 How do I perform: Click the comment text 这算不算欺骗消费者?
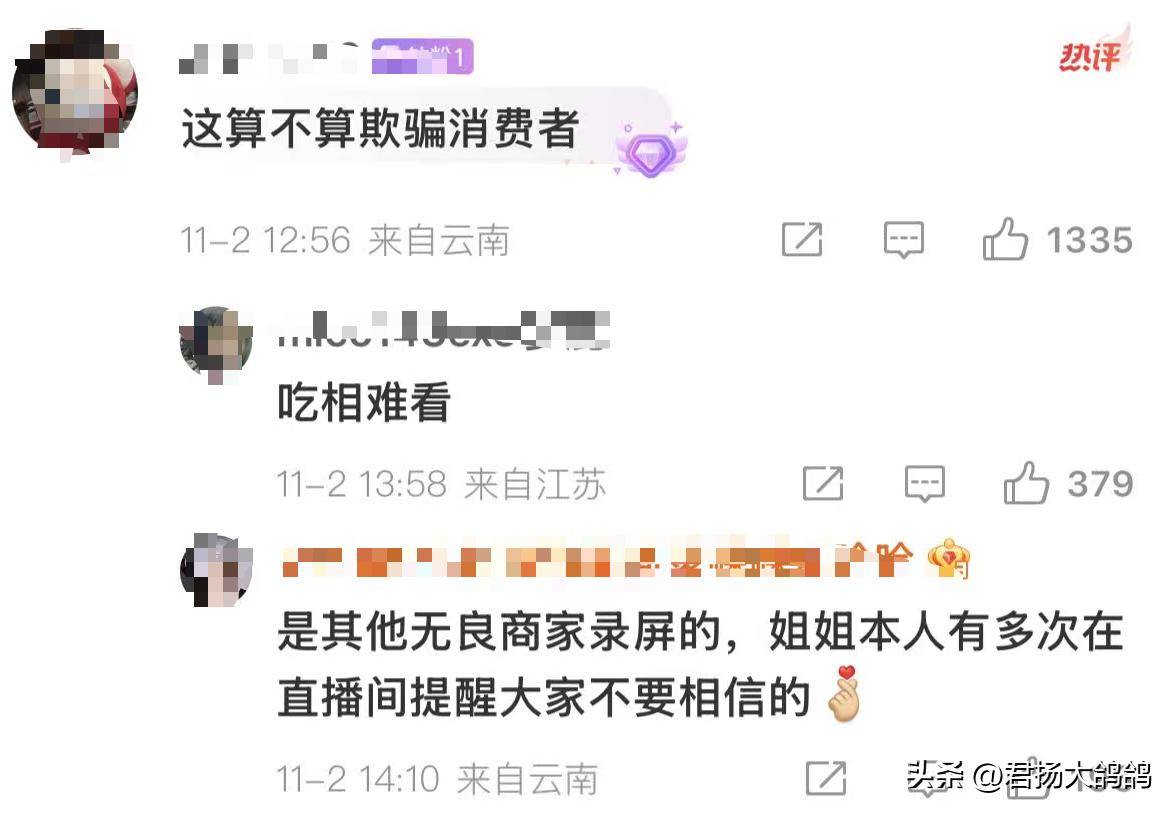pos(380,128)
